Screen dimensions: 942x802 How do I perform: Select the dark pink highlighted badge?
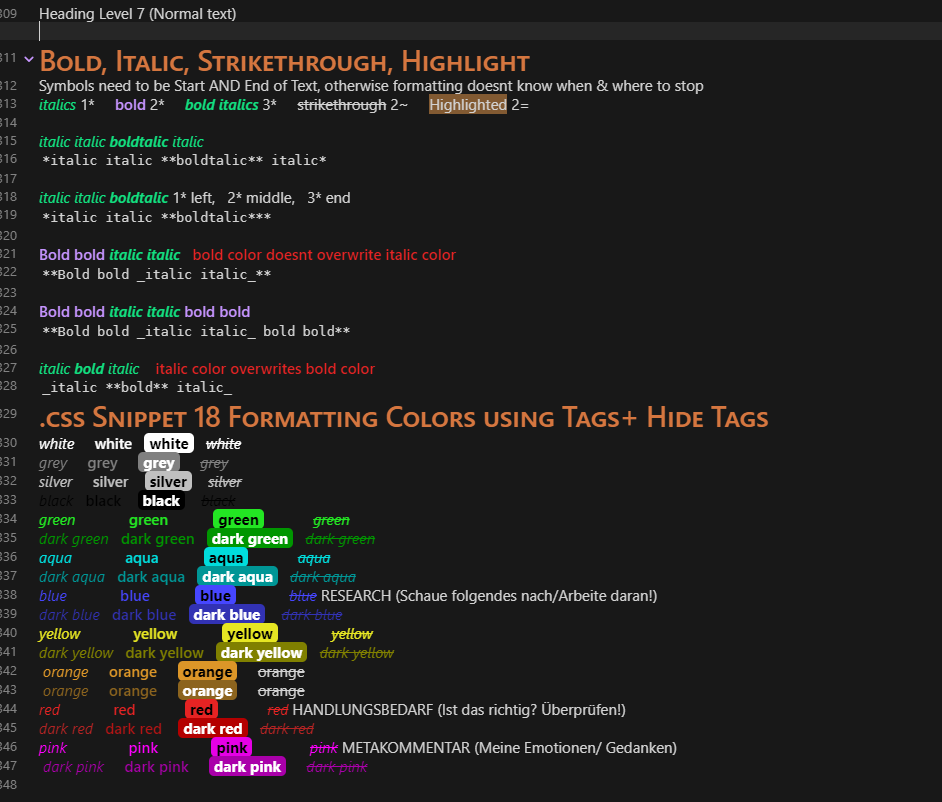[x=247, y=766]
